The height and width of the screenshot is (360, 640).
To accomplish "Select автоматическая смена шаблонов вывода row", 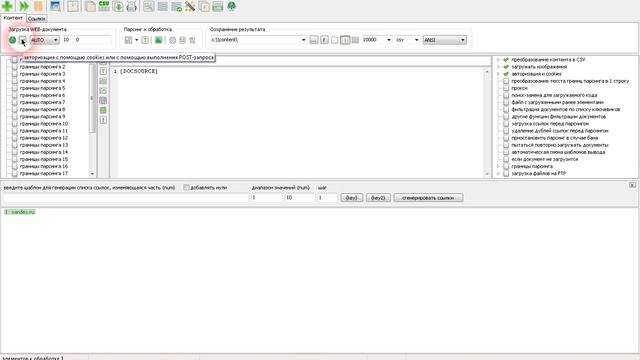I will [558, 152].
